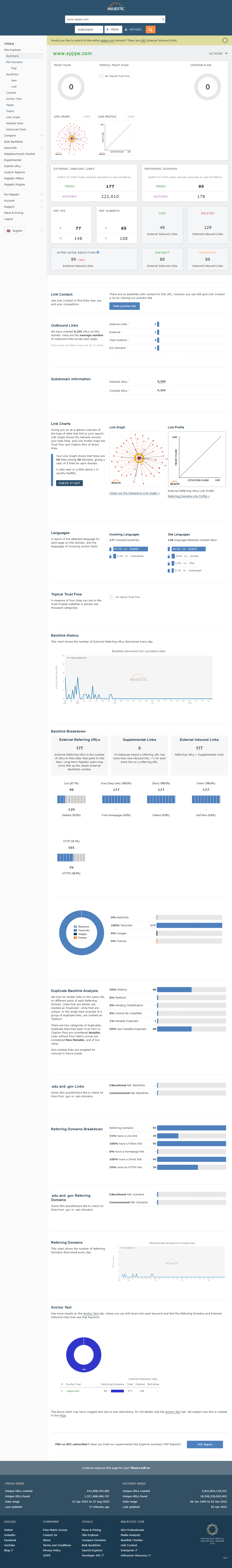Click into the URL search input field
The image size is (232, 1568).
tap(113, 19)
